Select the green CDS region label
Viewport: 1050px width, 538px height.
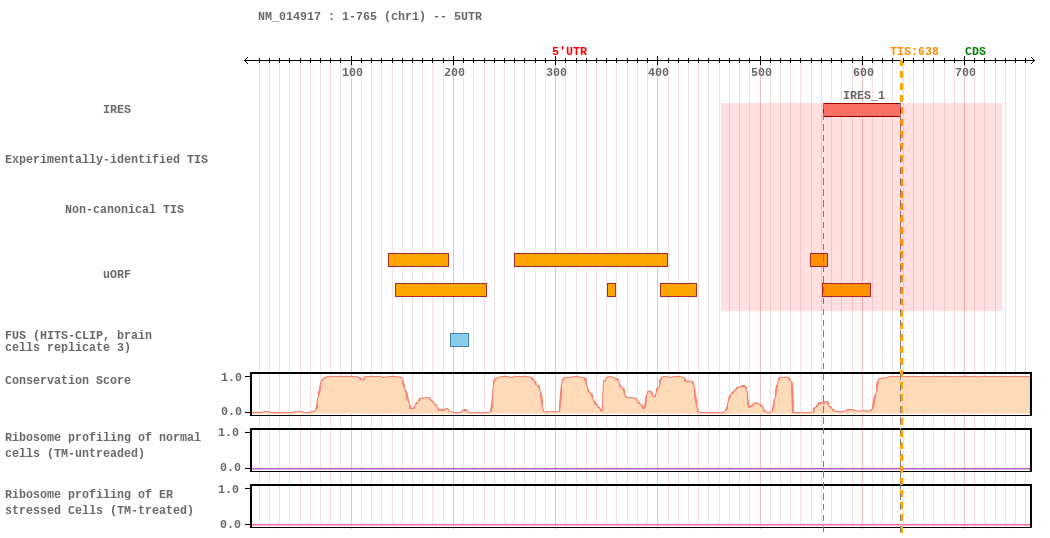pos(975,52)
